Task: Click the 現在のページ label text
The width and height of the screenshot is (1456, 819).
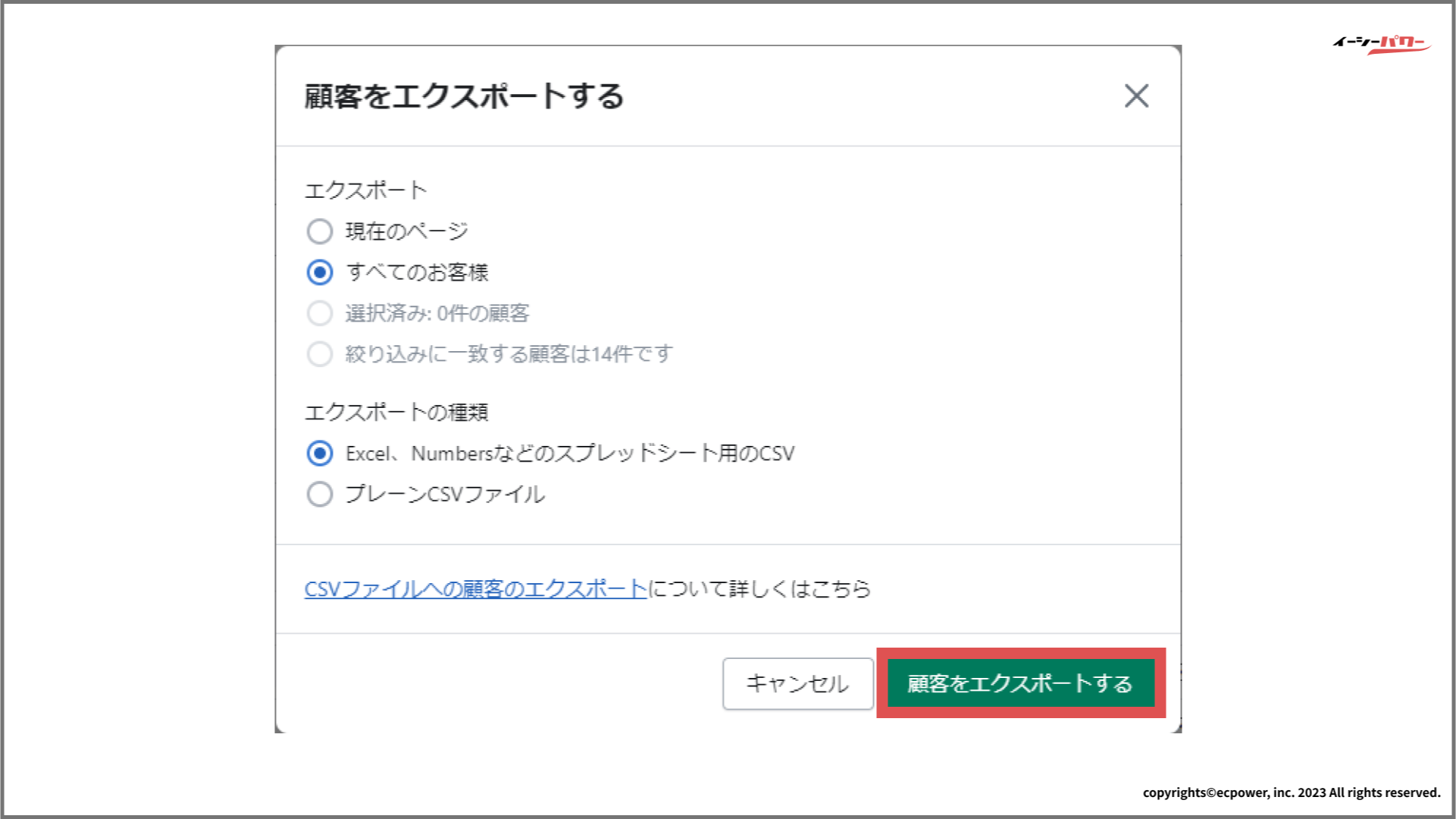Action: click(x=407, y=231)
